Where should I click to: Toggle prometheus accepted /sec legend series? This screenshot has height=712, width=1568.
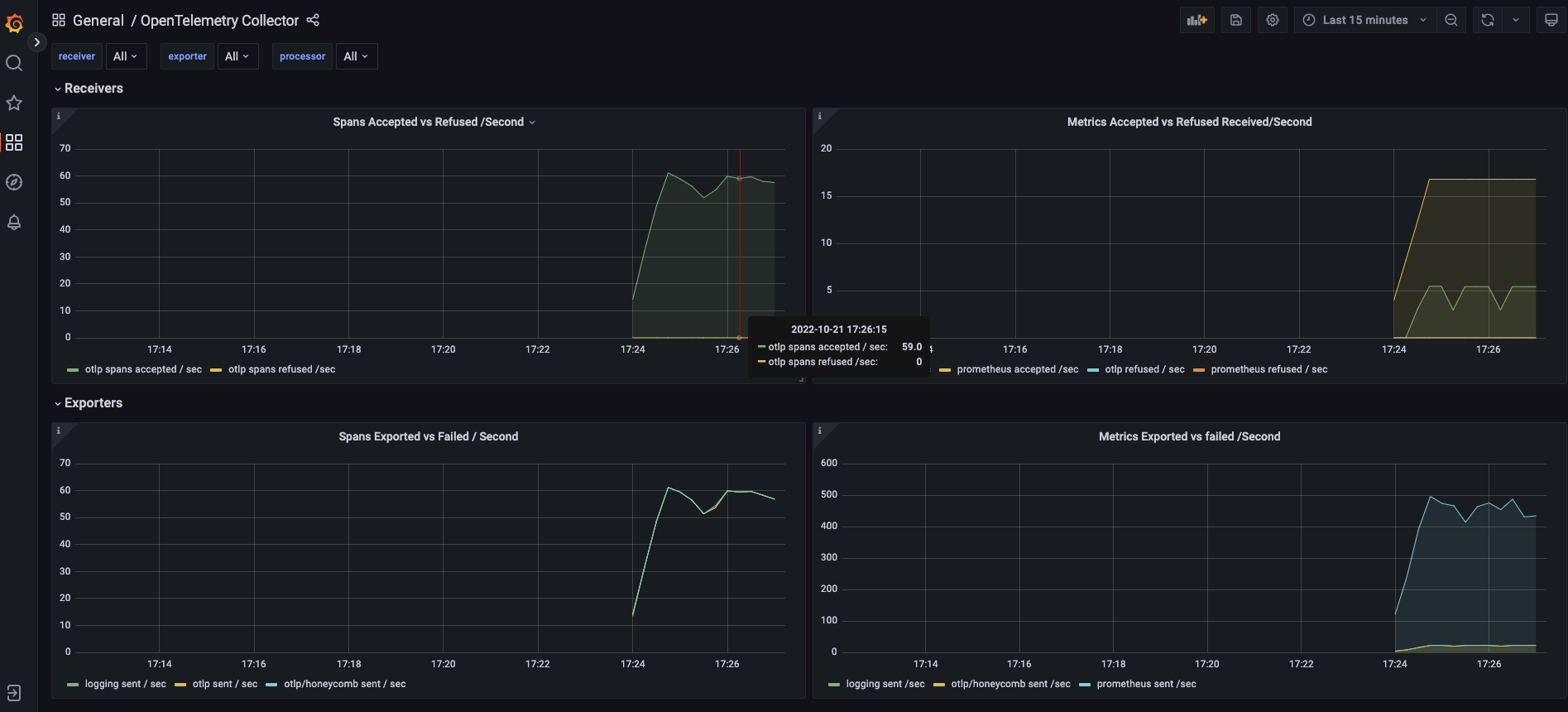pos(1018,369)
